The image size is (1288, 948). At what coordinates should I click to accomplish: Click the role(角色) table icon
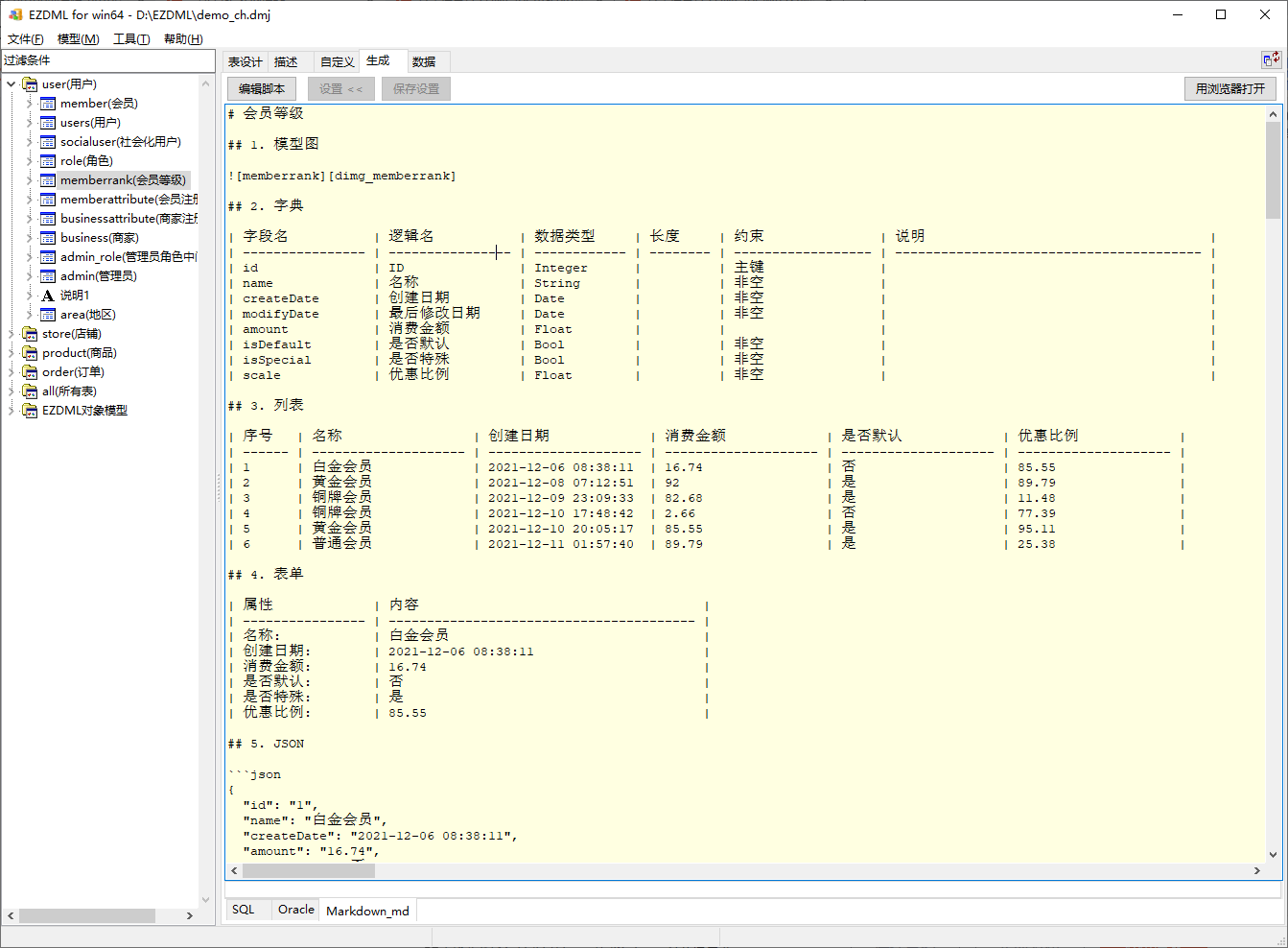coord(48,161)
